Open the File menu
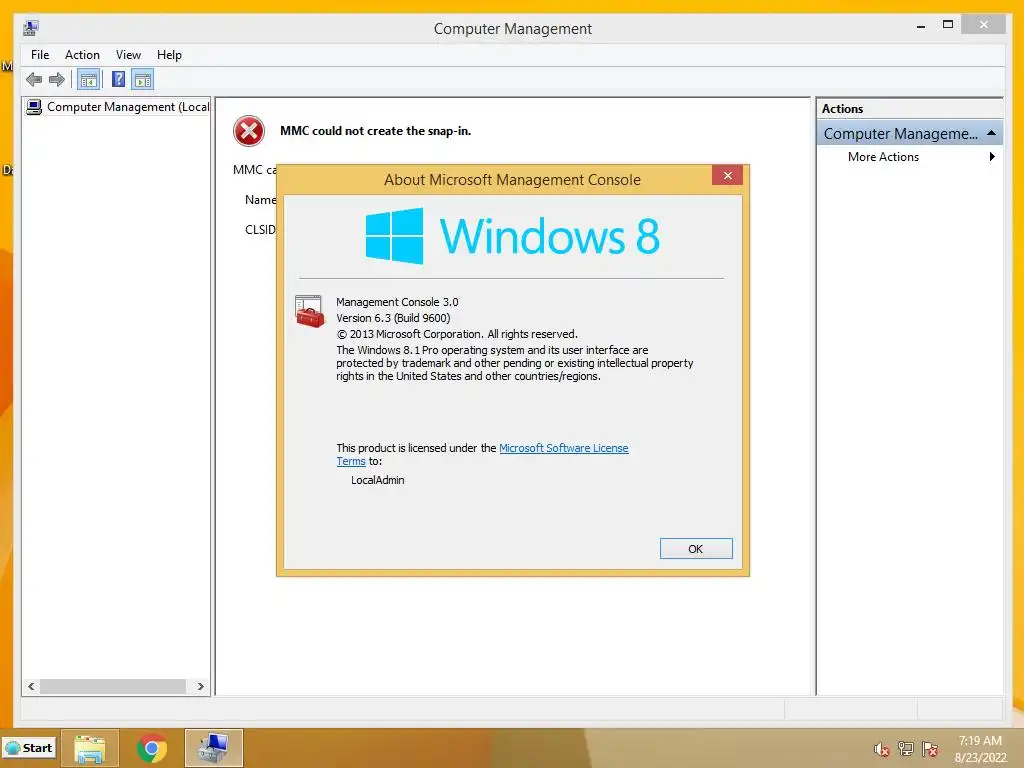The width and height of the screenshot is (1024, 768). pos(40,55)
